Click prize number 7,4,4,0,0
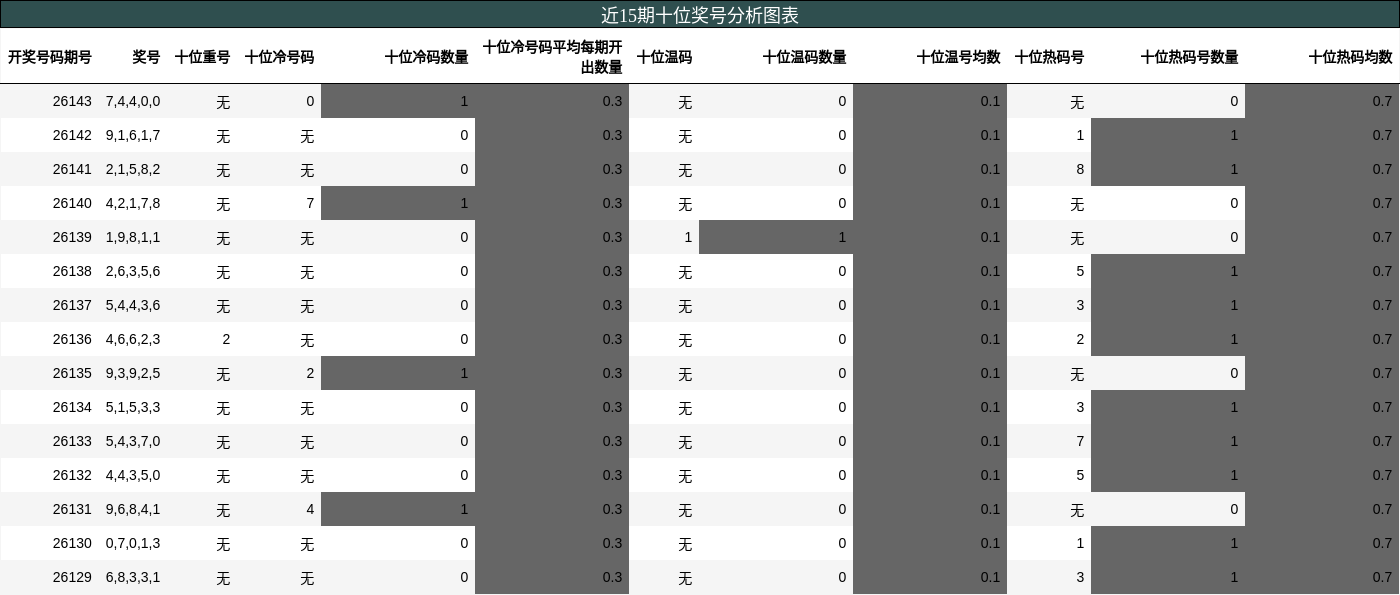The image size is (1400, 595). tap(133, 101)
